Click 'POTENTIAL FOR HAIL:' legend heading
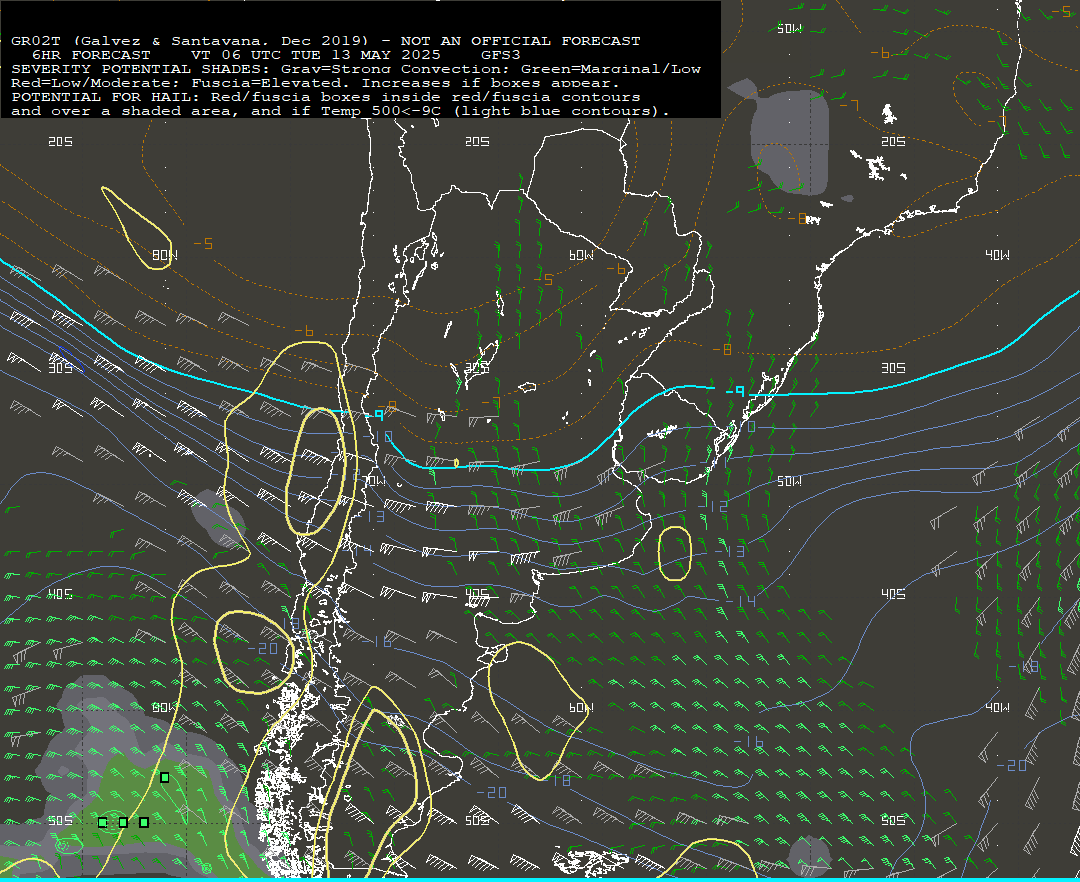1080x882 pixels. pos(105,96)
